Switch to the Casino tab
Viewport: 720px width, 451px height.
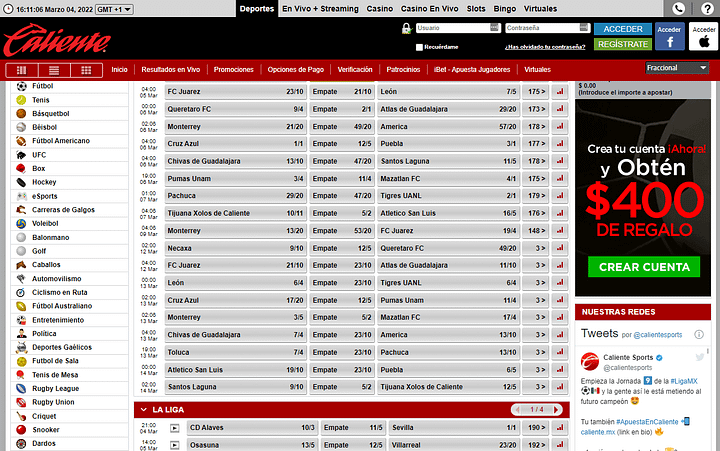380,9
